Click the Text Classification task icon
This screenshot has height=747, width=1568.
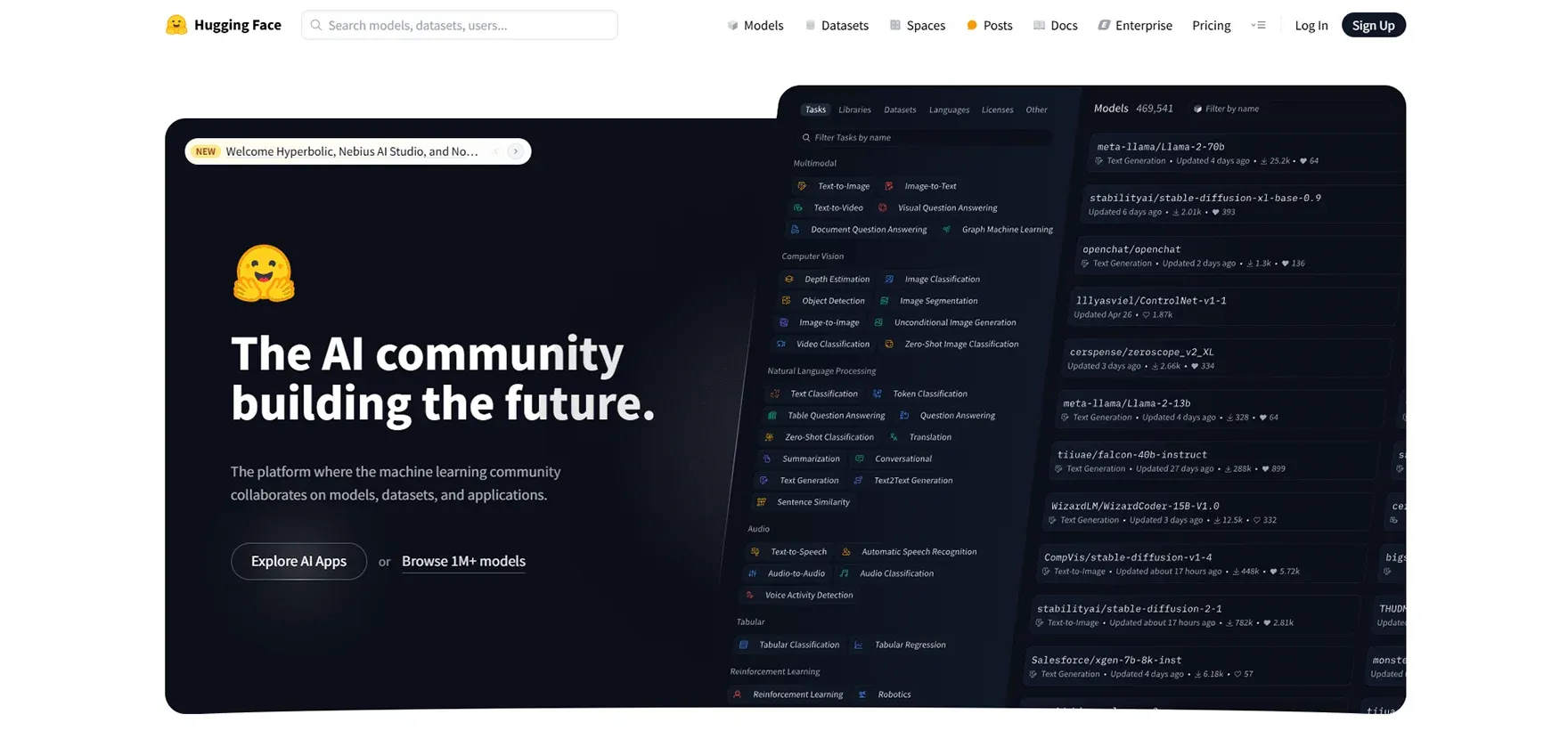tap(775, 394)
